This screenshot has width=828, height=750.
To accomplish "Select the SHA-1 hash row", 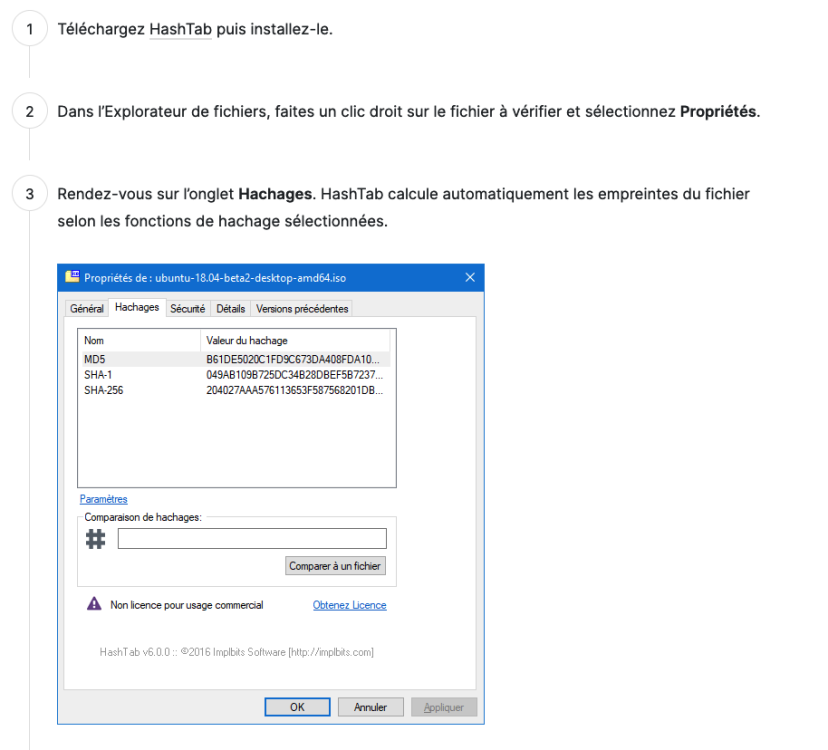I will pos(236,375).
